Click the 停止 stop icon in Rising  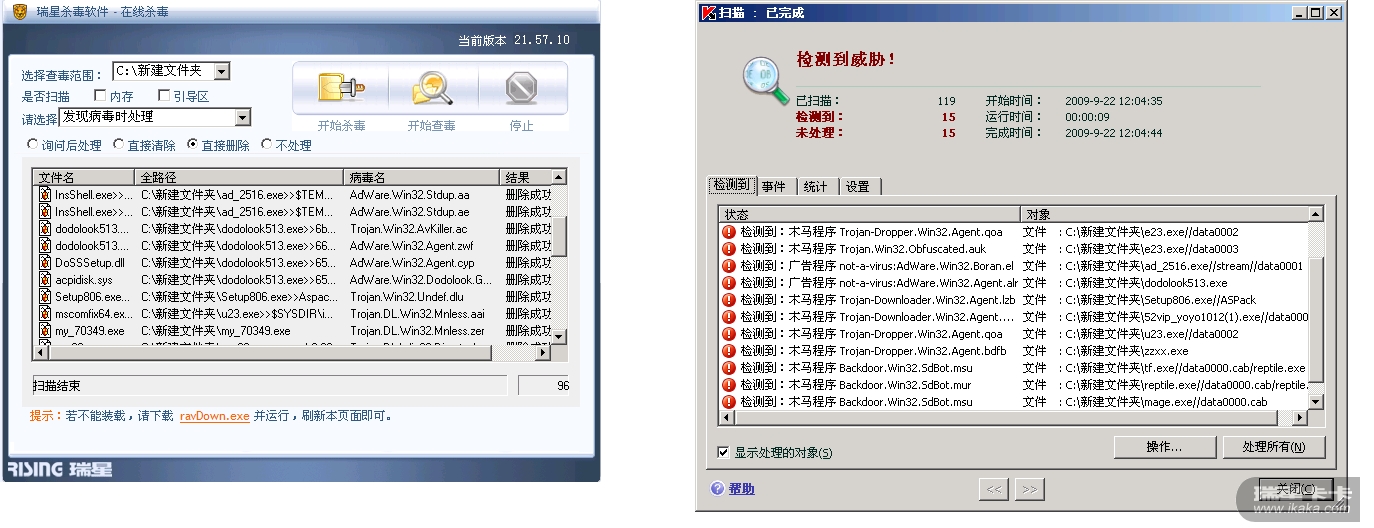[521, 89]
